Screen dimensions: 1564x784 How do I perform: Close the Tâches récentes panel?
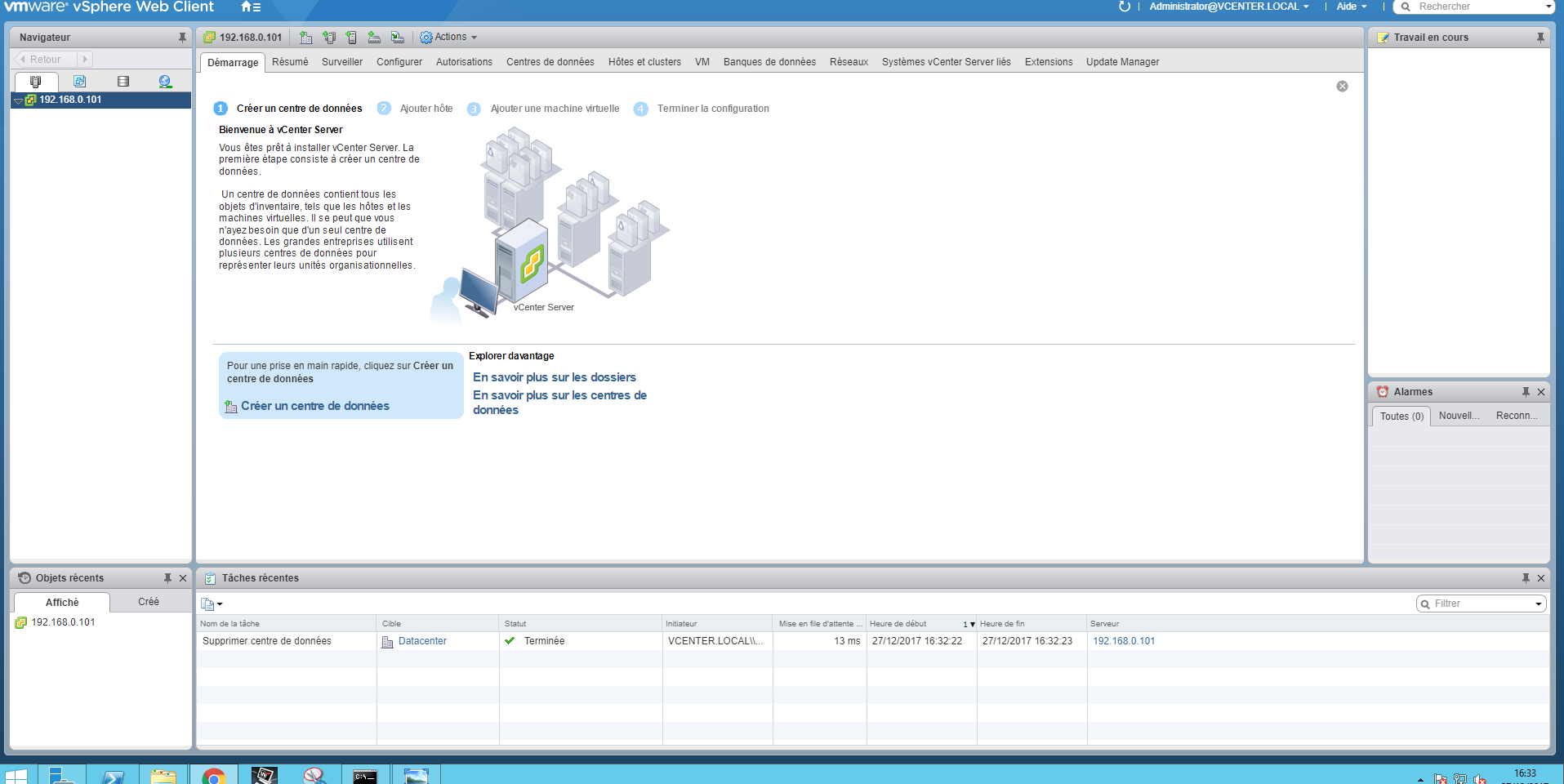click(x=1541, y=578)
